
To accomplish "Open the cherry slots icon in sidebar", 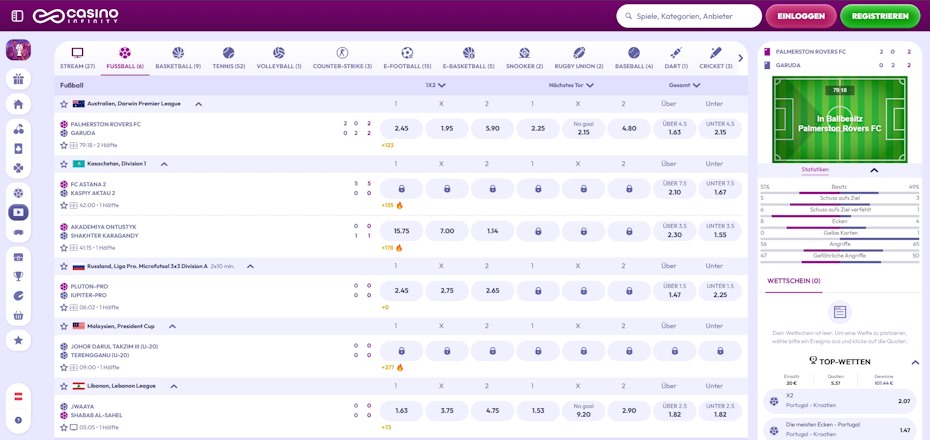I will (x=18, y=129).
